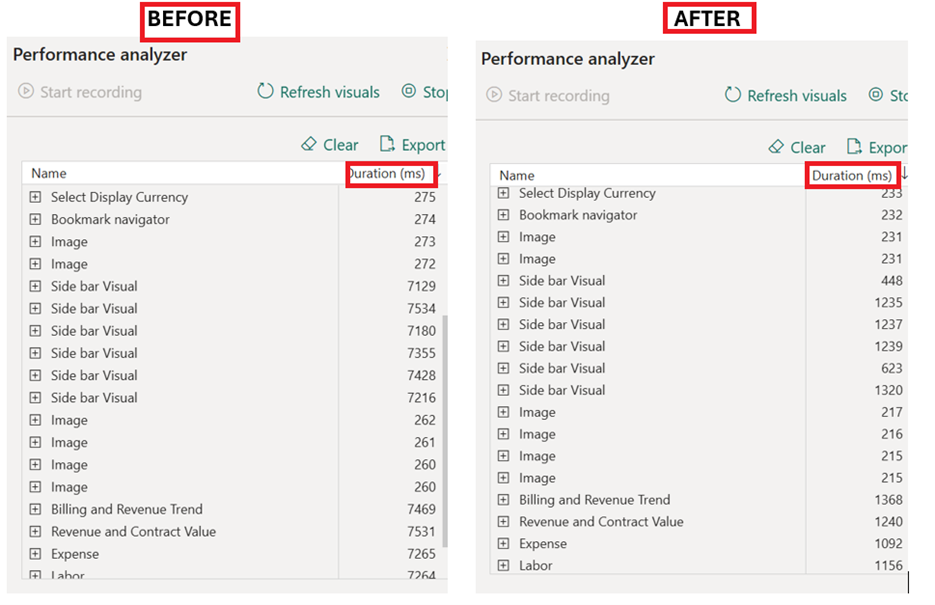The height and width of the screenshot is (605, 935).
Task: Click the Start recording icon in AFTER panel
Action: click(x=494, y=96)
